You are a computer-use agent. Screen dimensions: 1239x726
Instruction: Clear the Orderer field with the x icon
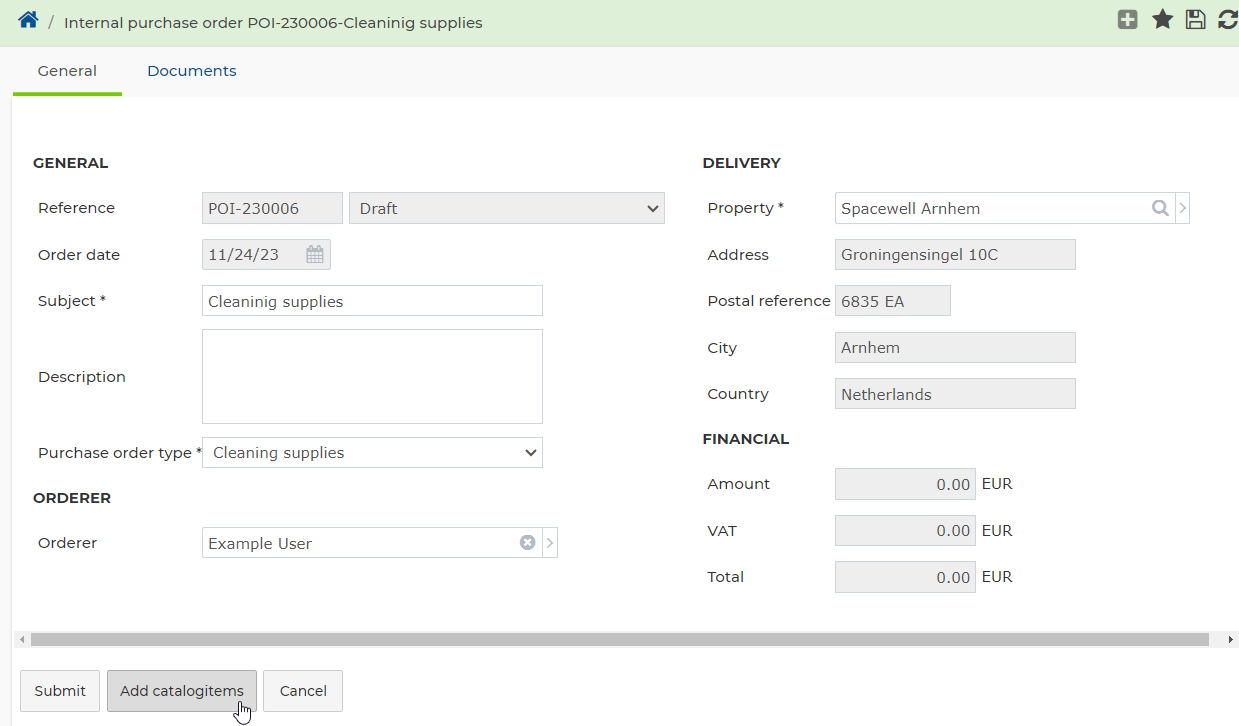[527, 543]
